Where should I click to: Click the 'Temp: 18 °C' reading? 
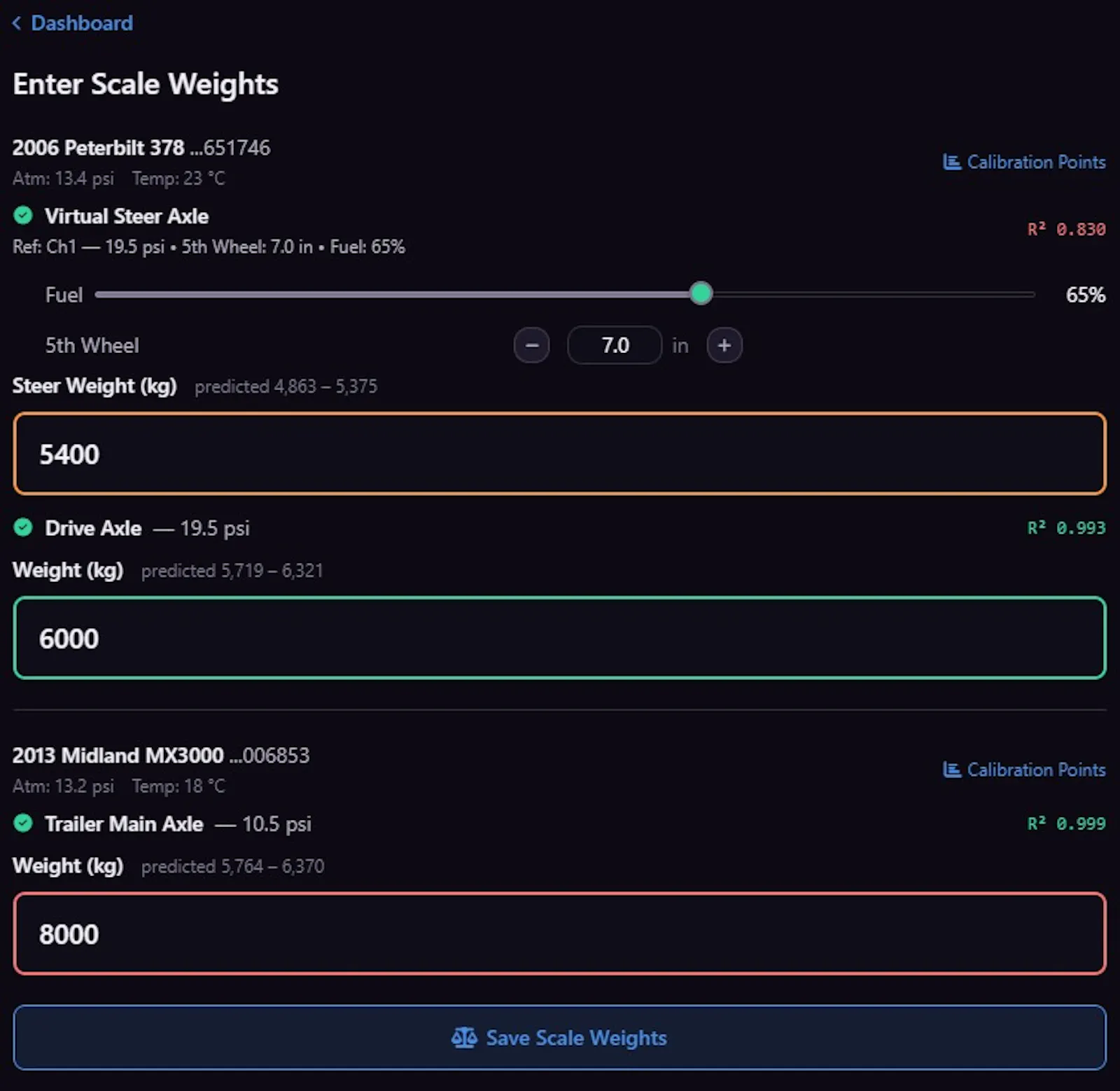[179, 786]
